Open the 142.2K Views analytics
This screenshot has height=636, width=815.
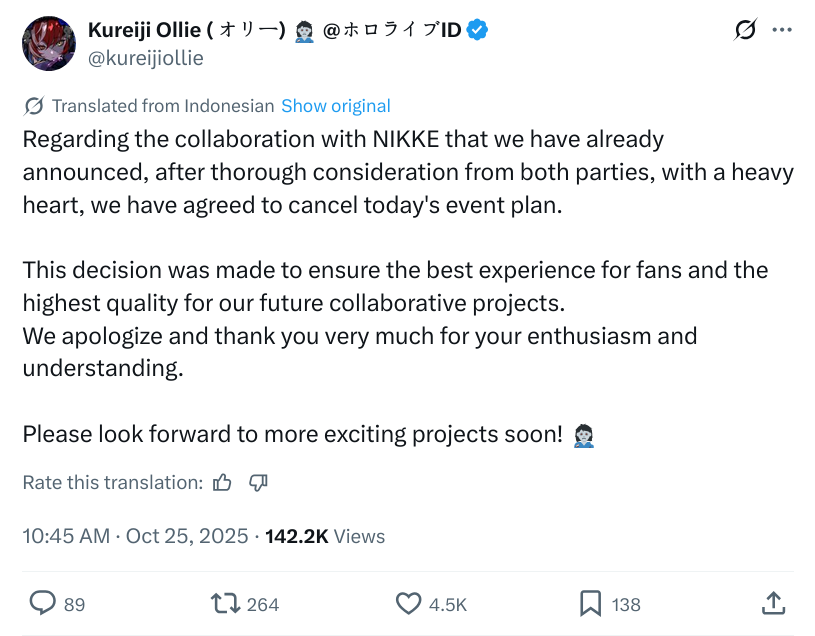pyautogui.click(x=325, y=536)
